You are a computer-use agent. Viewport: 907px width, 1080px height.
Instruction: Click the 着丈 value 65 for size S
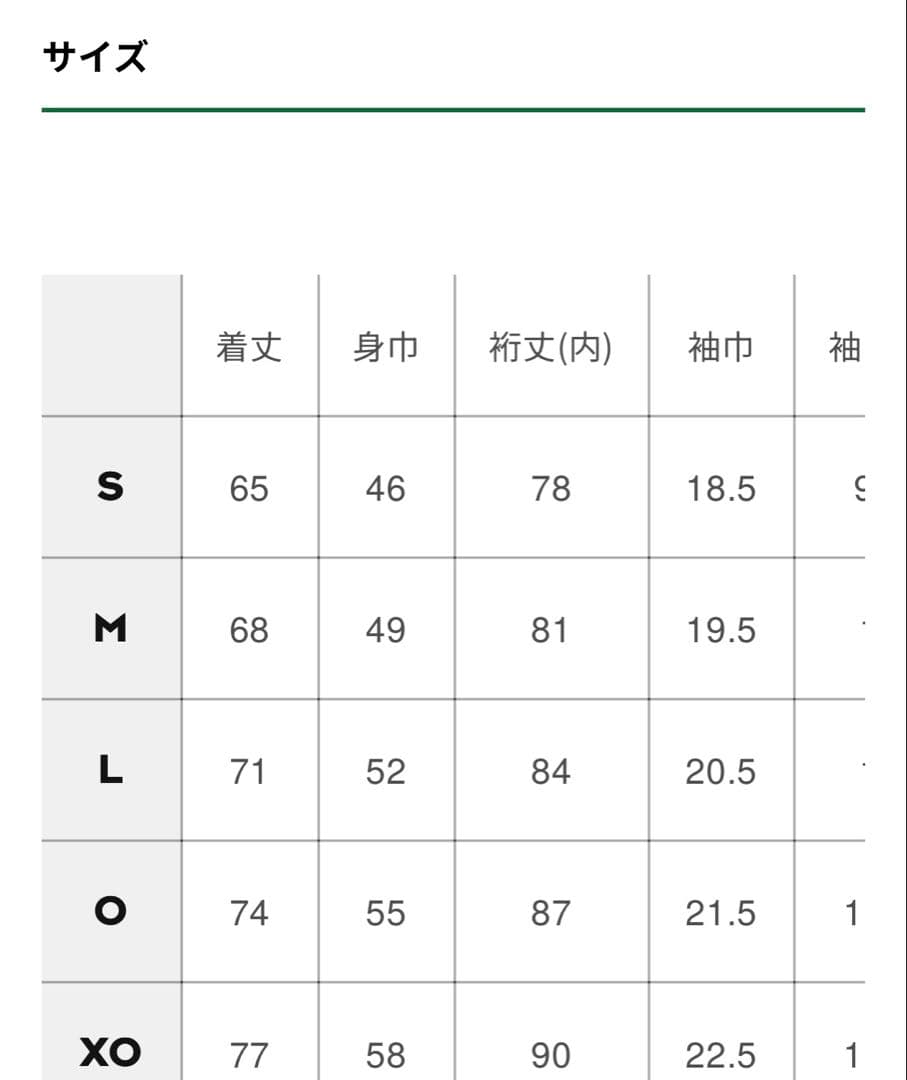point(249,489)
